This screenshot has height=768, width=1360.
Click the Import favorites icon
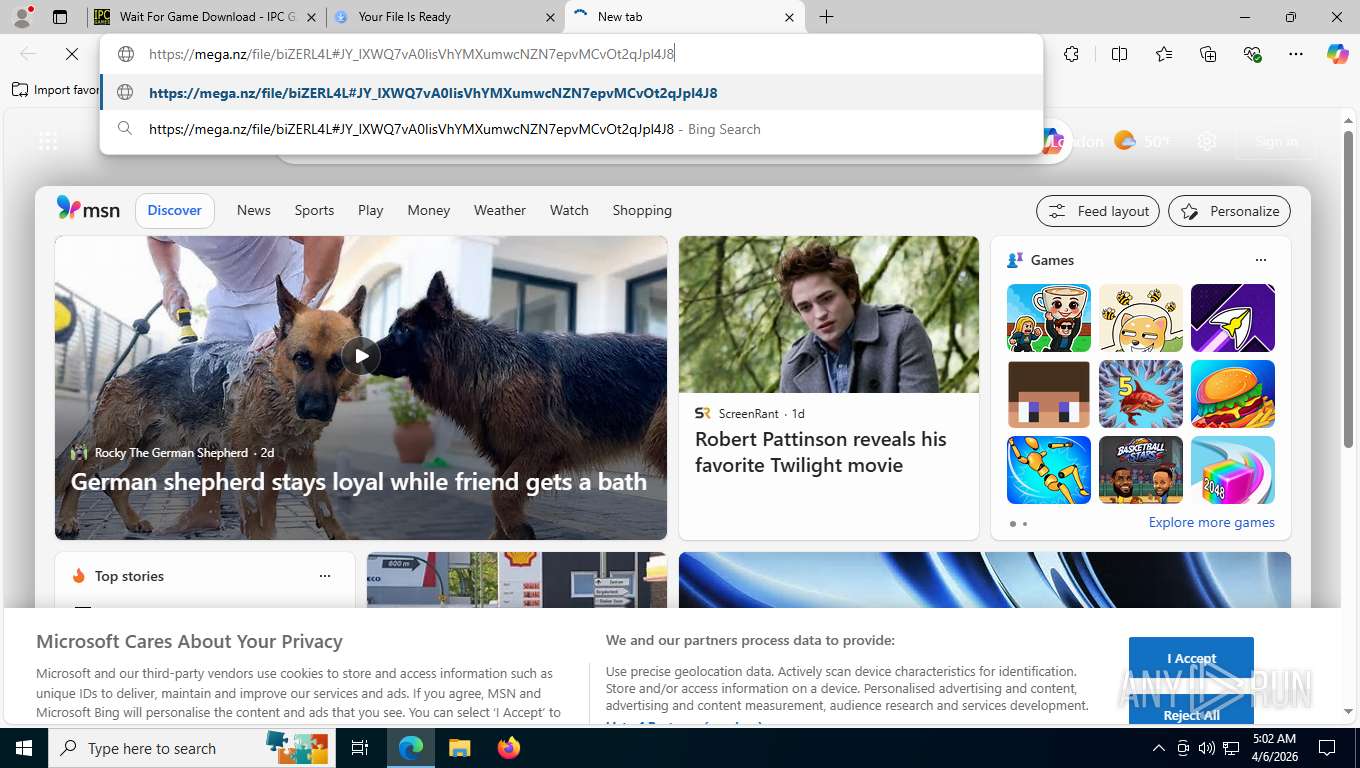(x=20, y=90)
